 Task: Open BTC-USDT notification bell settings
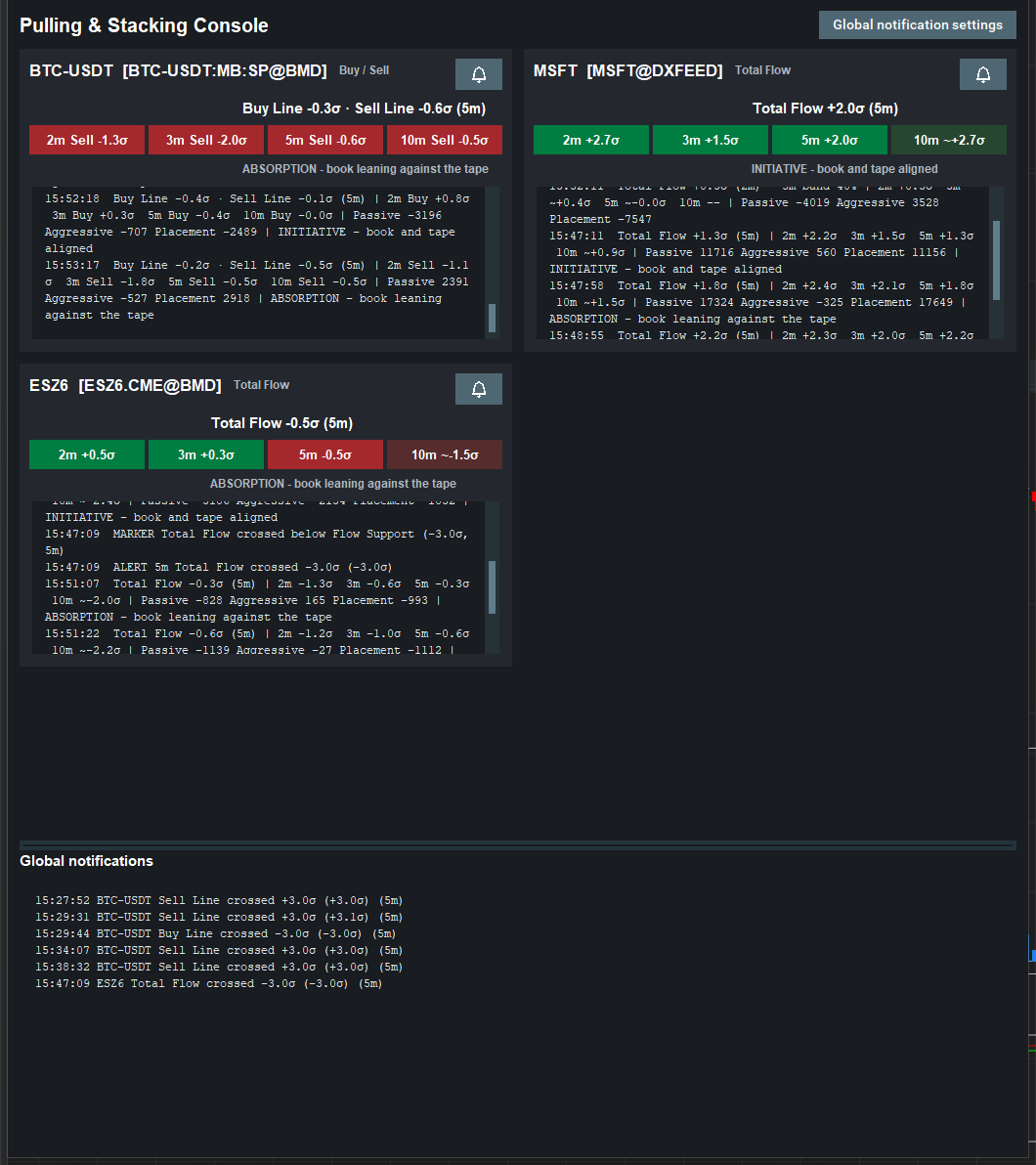[479, 74]
